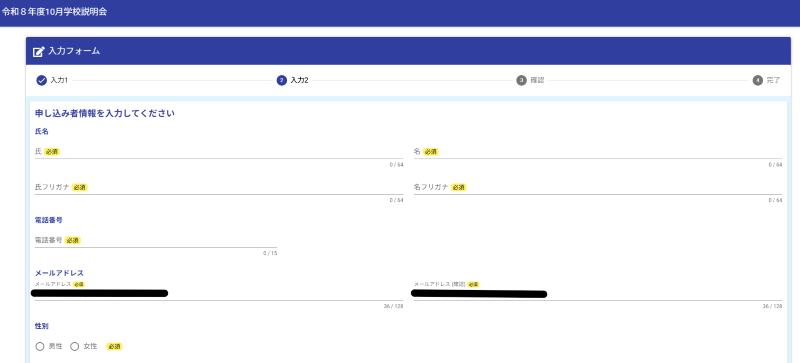This screenshot has width=800, height=363.
Task: Click the 確認 step label
Action: coord(537,80)
